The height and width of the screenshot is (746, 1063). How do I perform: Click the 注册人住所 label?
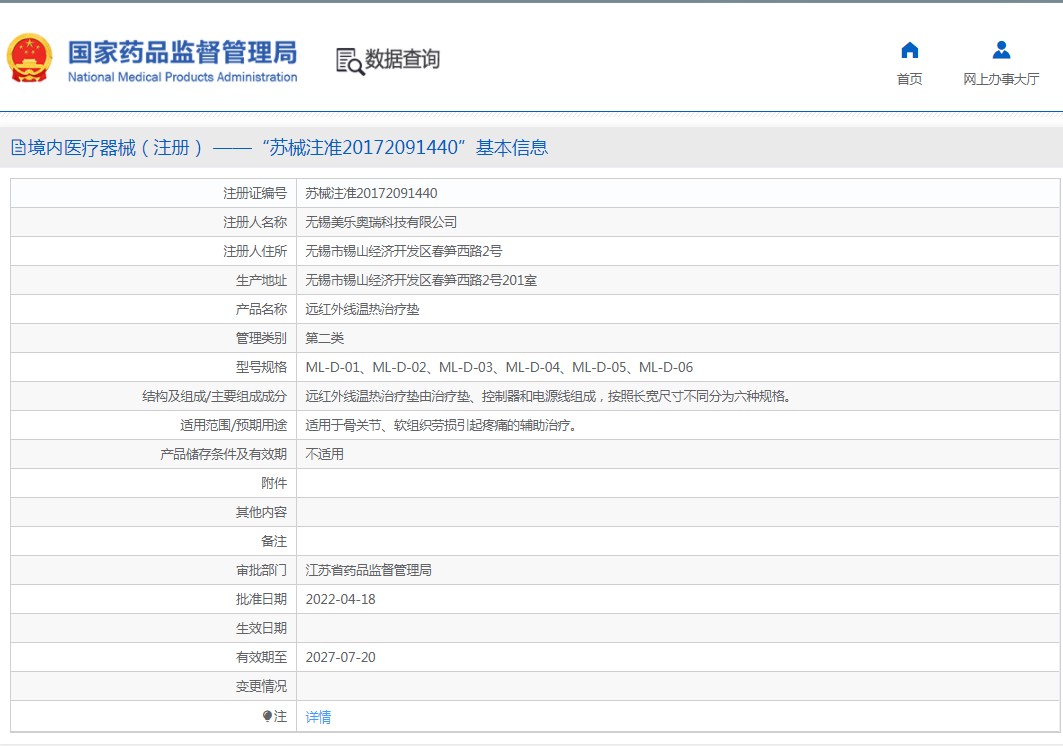[x=255, y=252]
